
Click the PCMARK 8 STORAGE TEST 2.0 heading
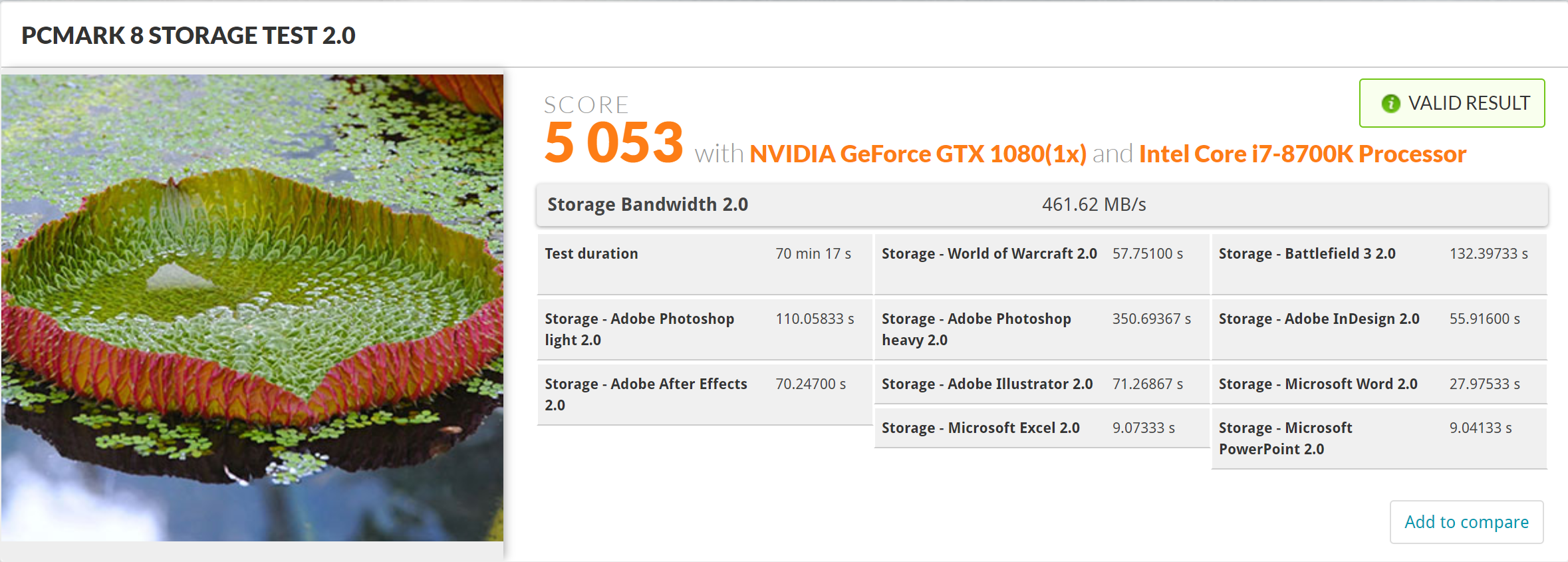188,35
